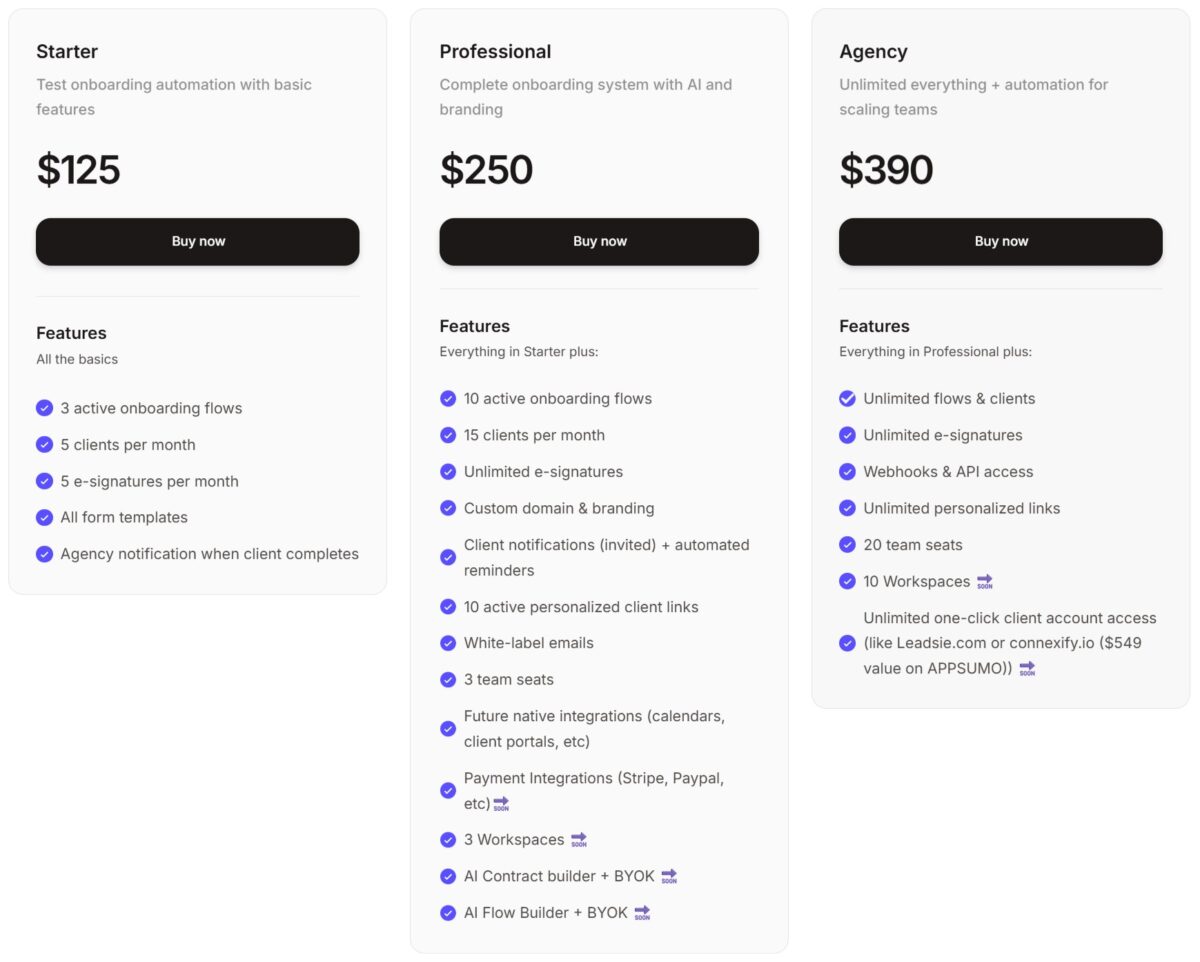Click the coming soon icon next to 3 Workspaces
The height and width of the screenshot is (962, 1200).
pos(579,840)
